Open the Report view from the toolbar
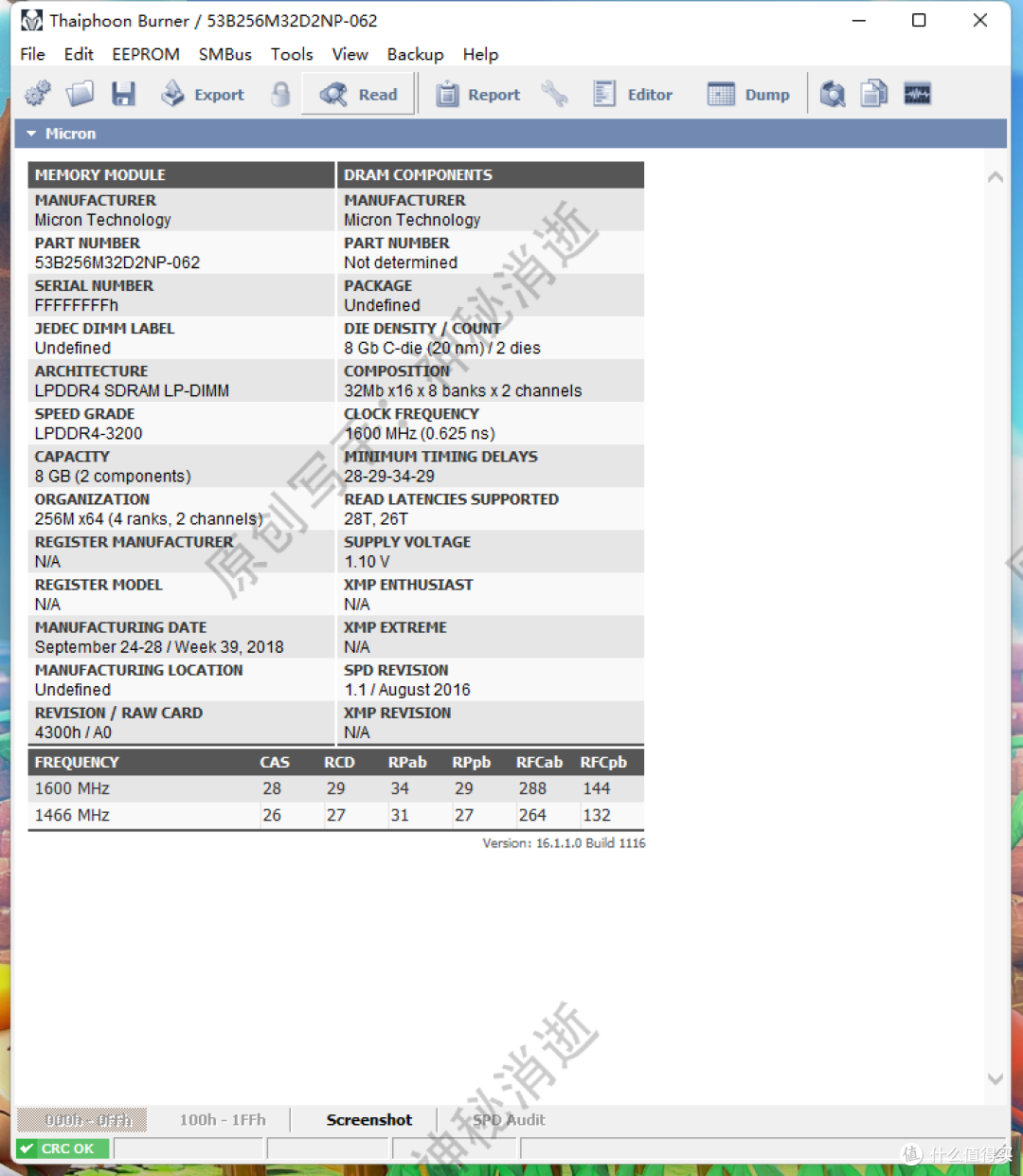The height and width of the screenshot is (1176, 1023). pyautogui.click(x=478, y=94)
